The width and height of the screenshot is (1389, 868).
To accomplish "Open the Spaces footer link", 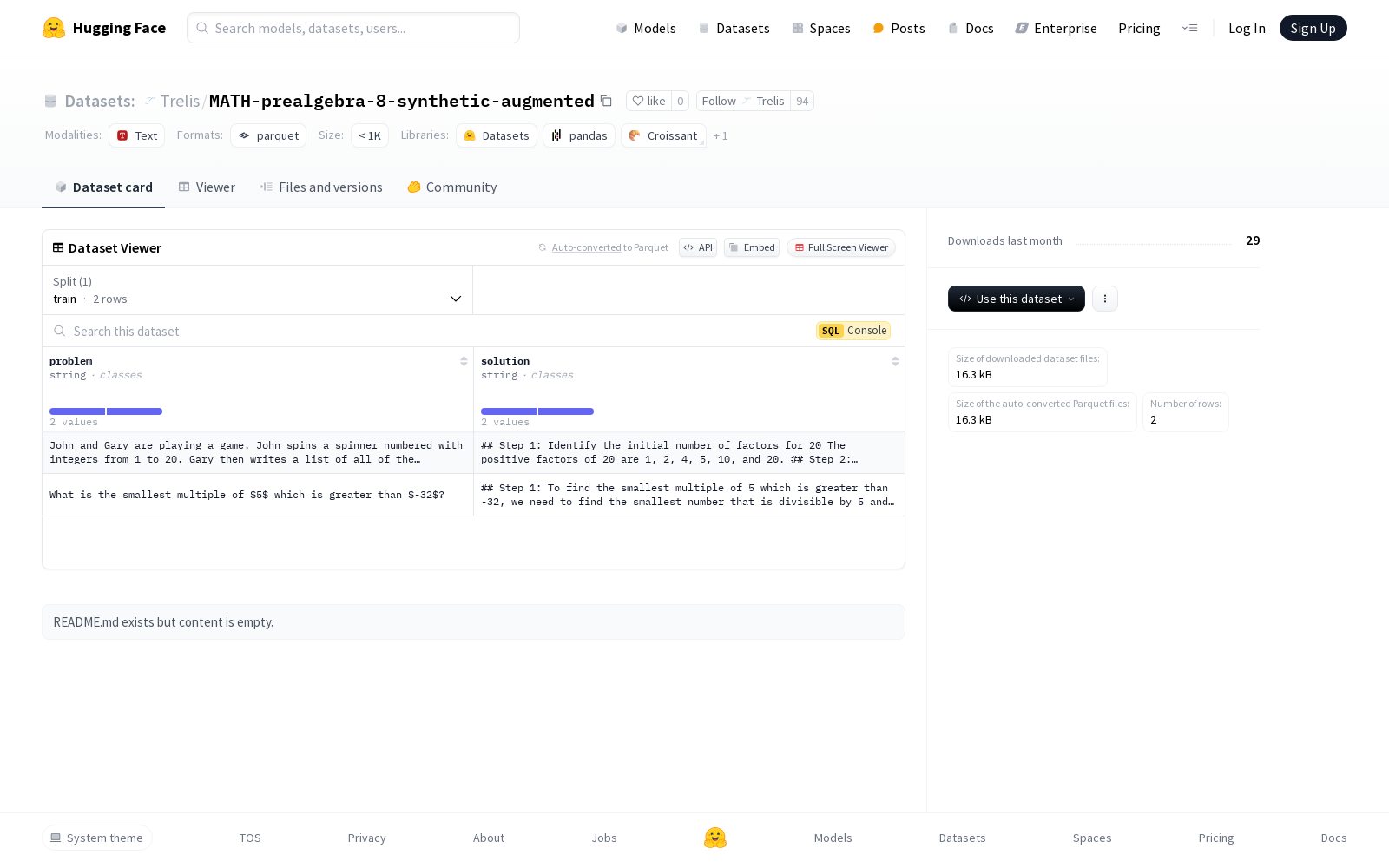I will pyautogui.click(x=1092, y=838).
